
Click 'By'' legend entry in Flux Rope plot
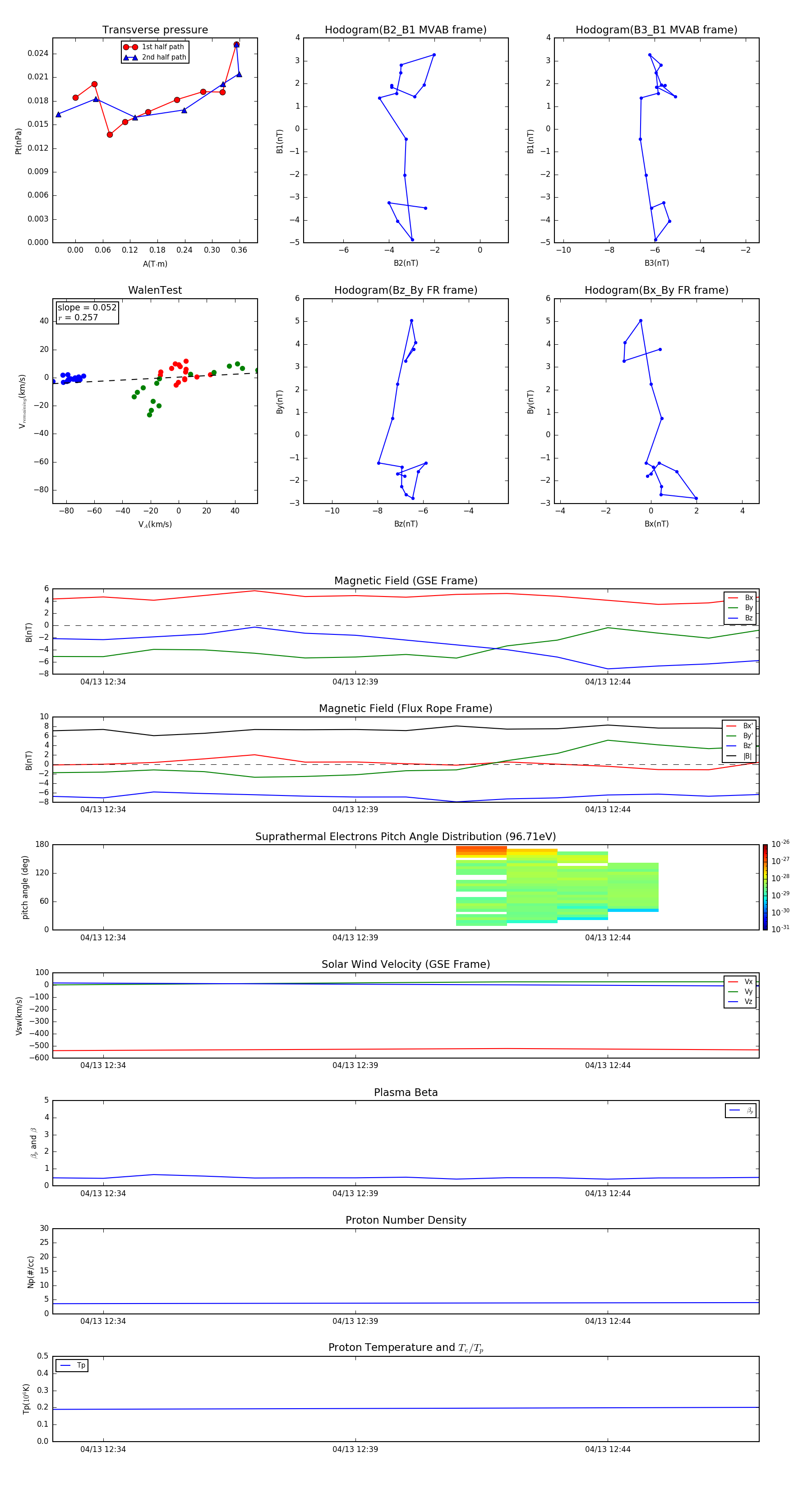click(x=740, y=736)
